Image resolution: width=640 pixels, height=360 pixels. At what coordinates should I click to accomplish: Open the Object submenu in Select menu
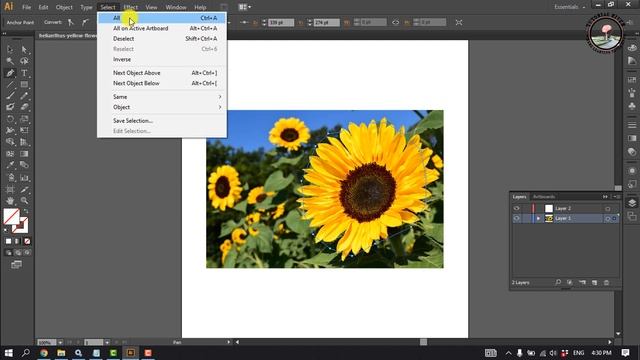coord(162,107)
